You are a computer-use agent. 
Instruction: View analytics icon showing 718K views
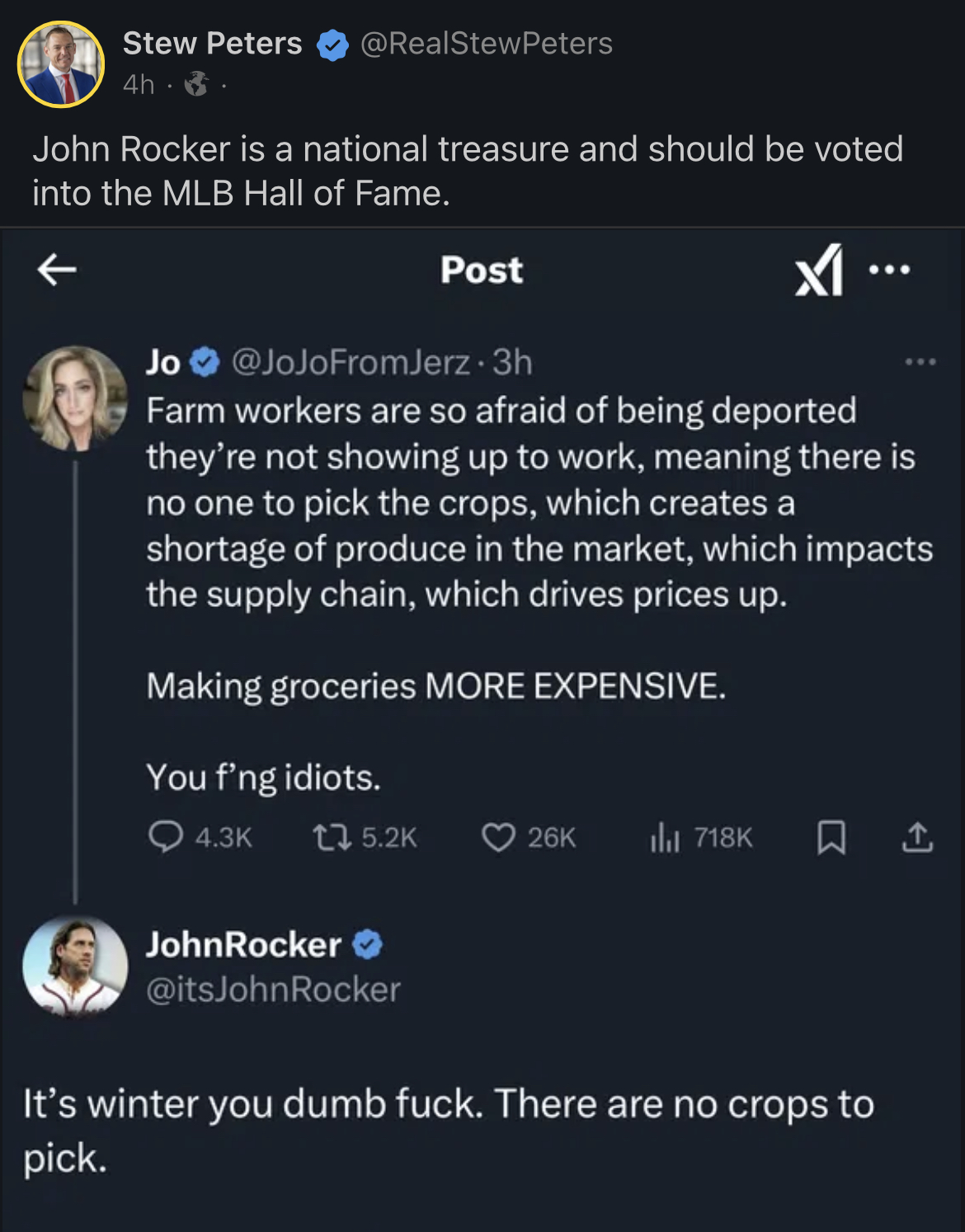[x=664, y=838]
